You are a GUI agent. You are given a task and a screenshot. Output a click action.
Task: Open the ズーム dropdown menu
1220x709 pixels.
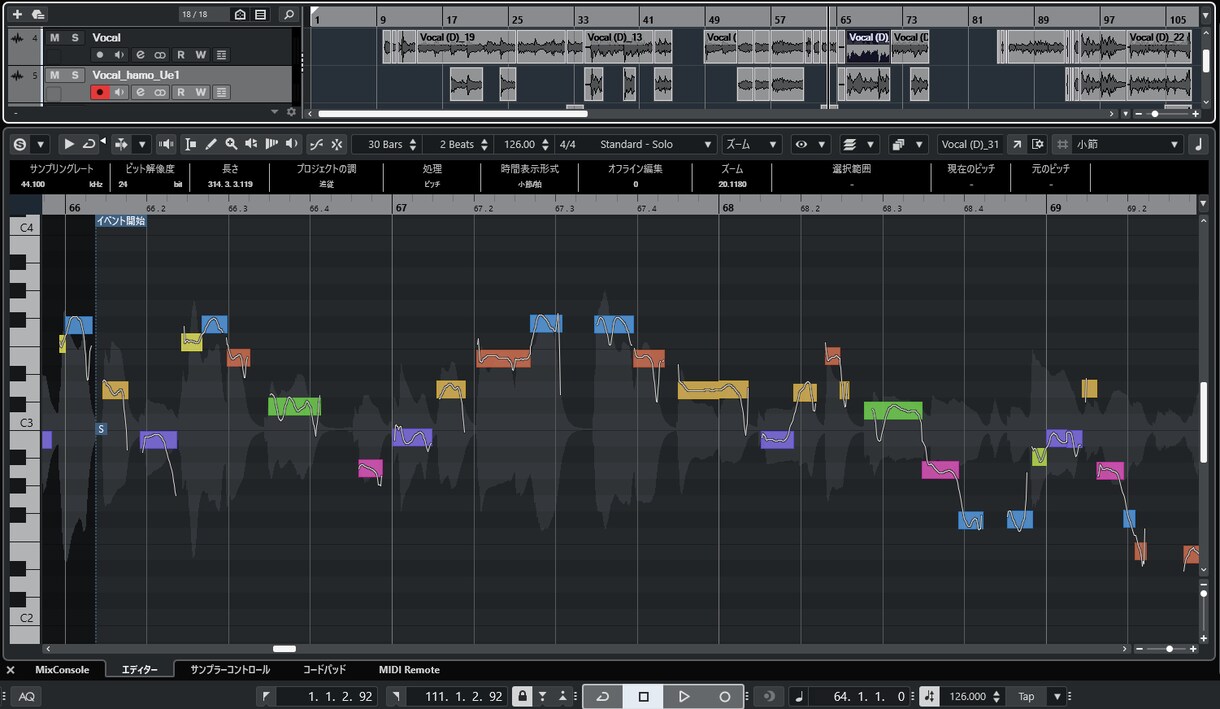pos(751,144)
